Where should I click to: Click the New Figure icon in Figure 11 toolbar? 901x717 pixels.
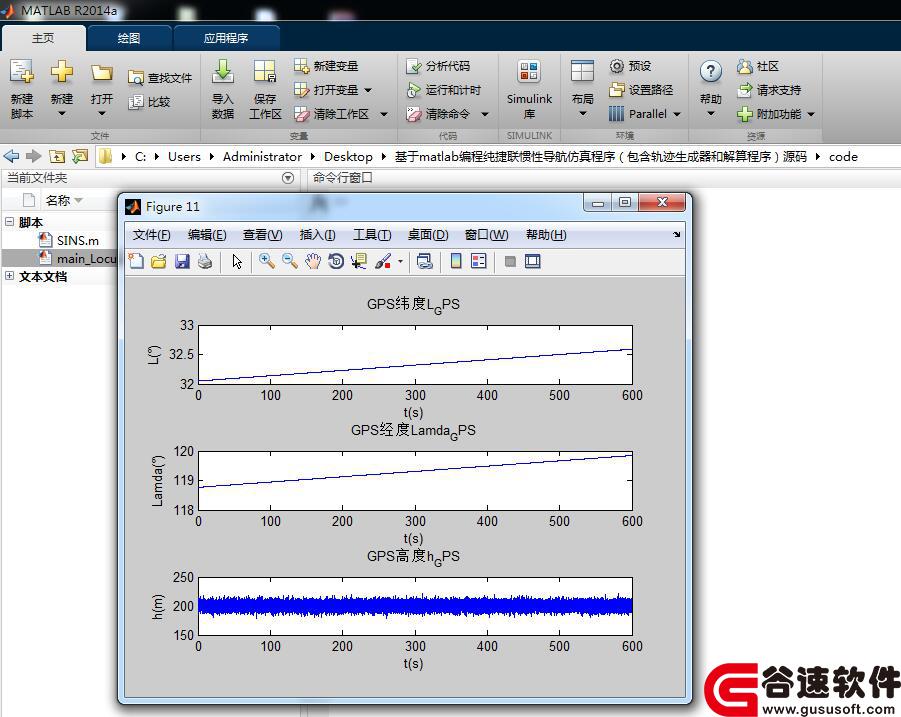136,261
